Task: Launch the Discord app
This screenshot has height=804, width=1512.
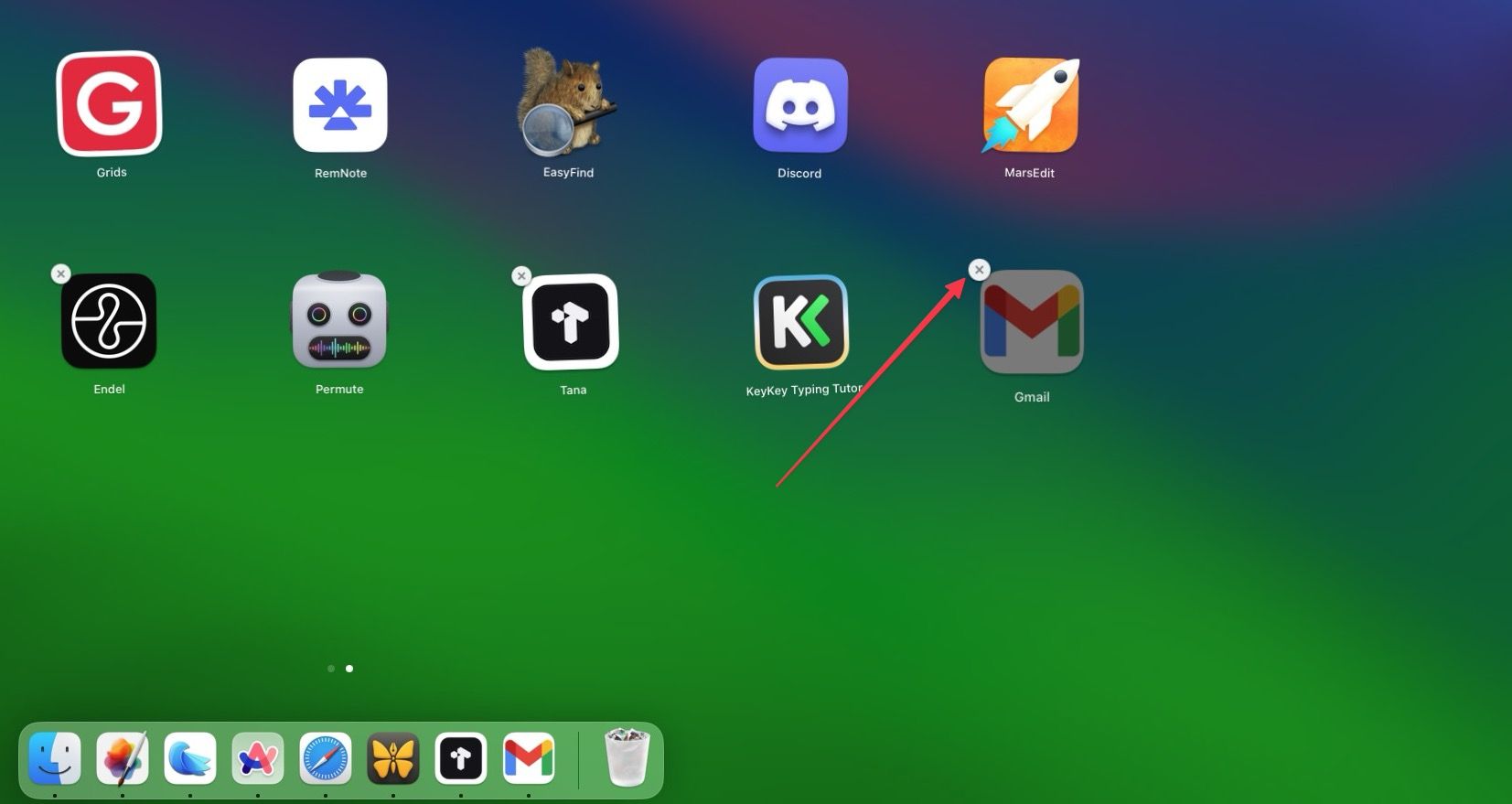Action: pyautogui.click(x=800, y=105)
